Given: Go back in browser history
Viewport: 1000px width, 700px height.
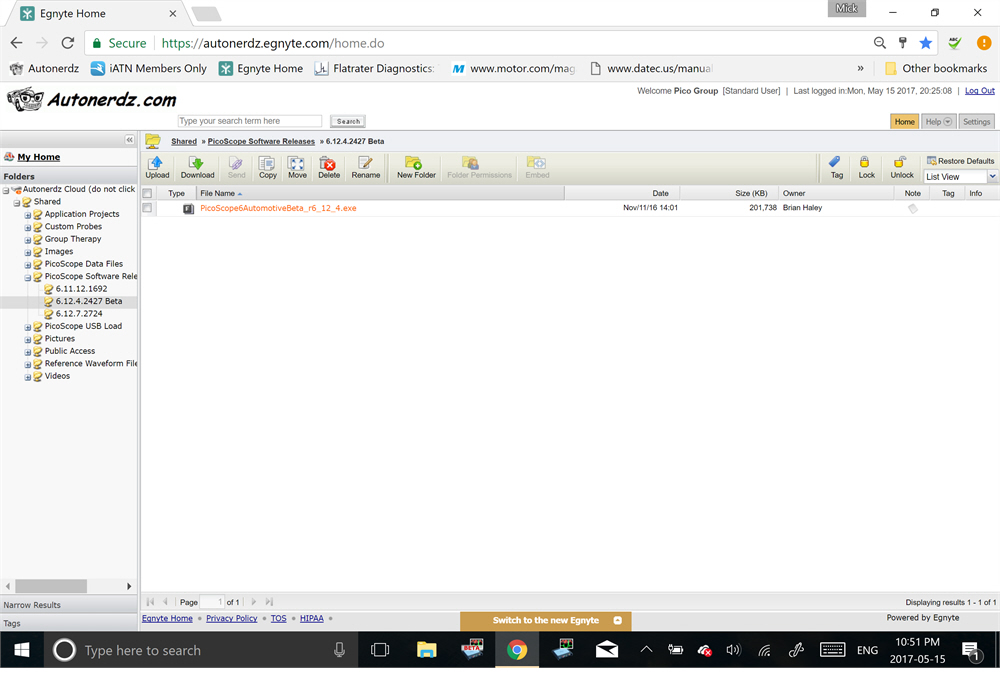Looking at the screenshot, I should [17, 43].
